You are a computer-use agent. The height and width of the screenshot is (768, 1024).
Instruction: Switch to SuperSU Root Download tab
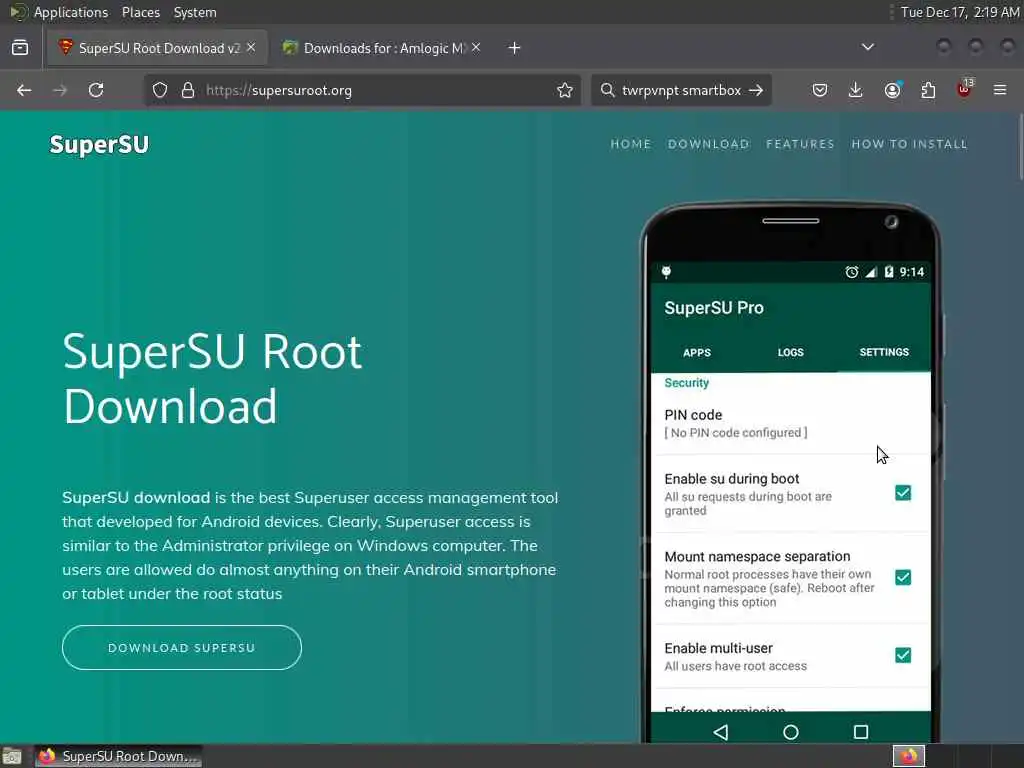pos(157,48)
